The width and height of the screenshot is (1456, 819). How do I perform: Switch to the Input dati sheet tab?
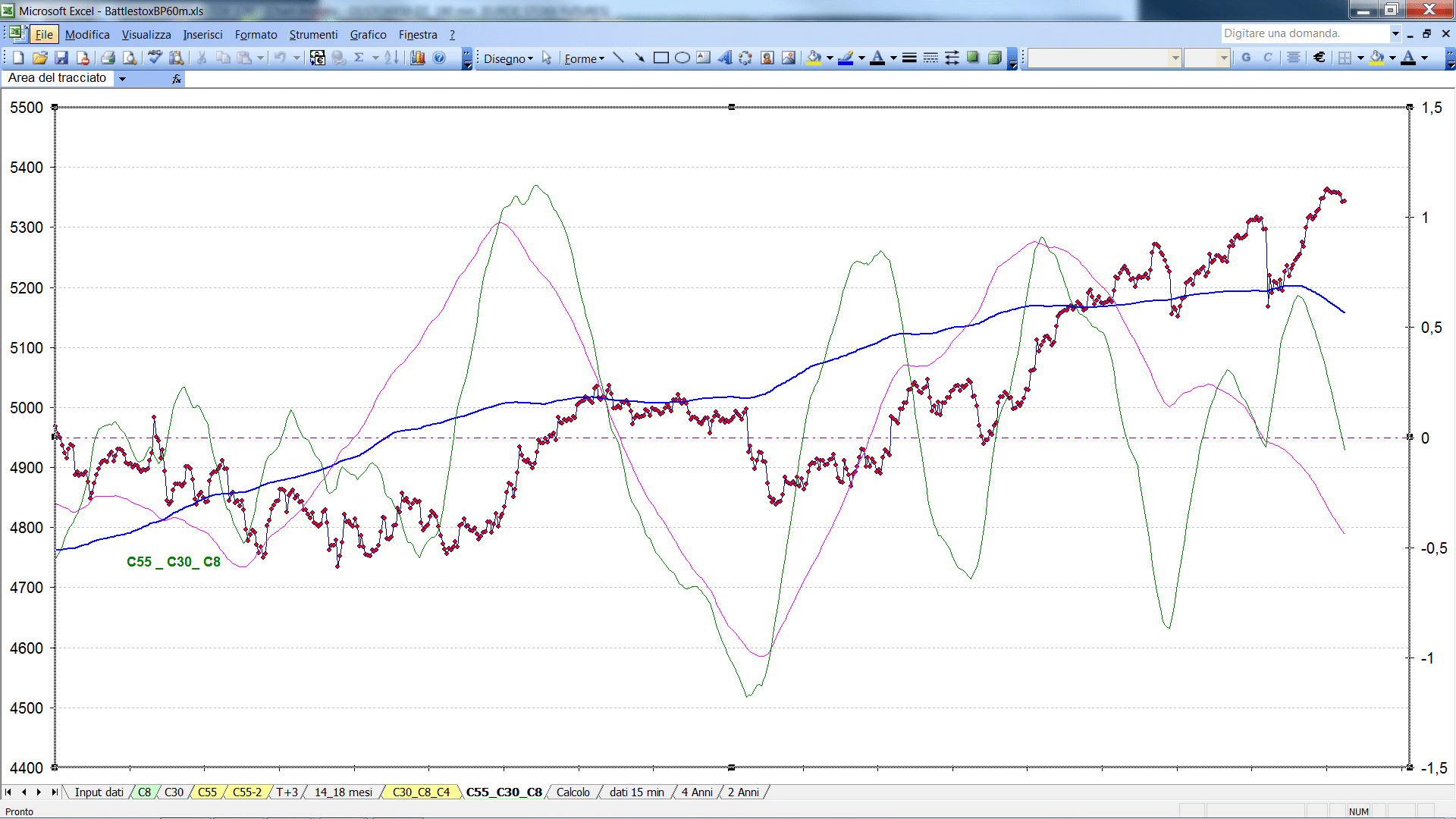99,792
